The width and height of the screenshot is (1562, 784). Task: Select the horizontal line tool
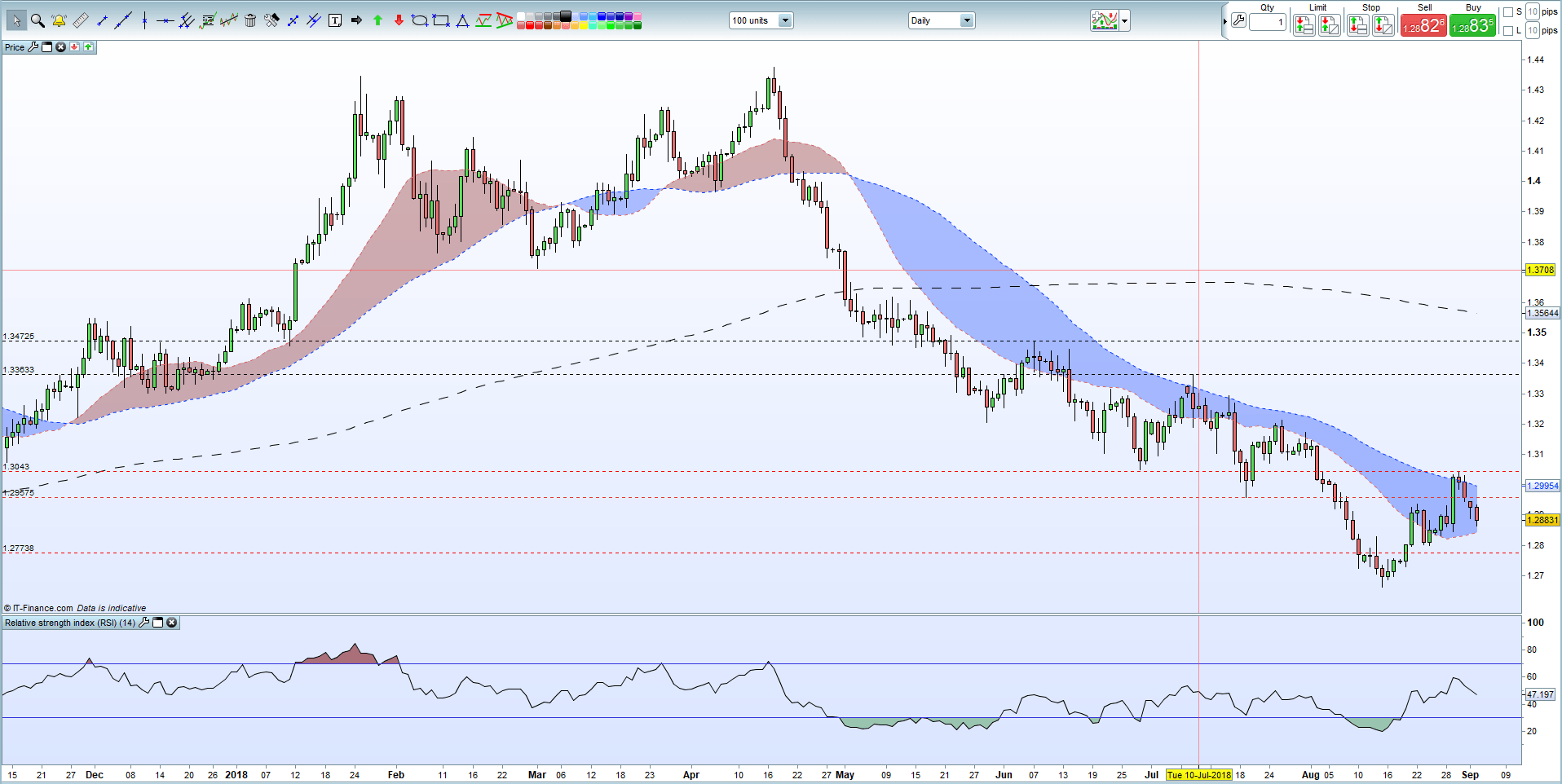[x=165, y=20]
